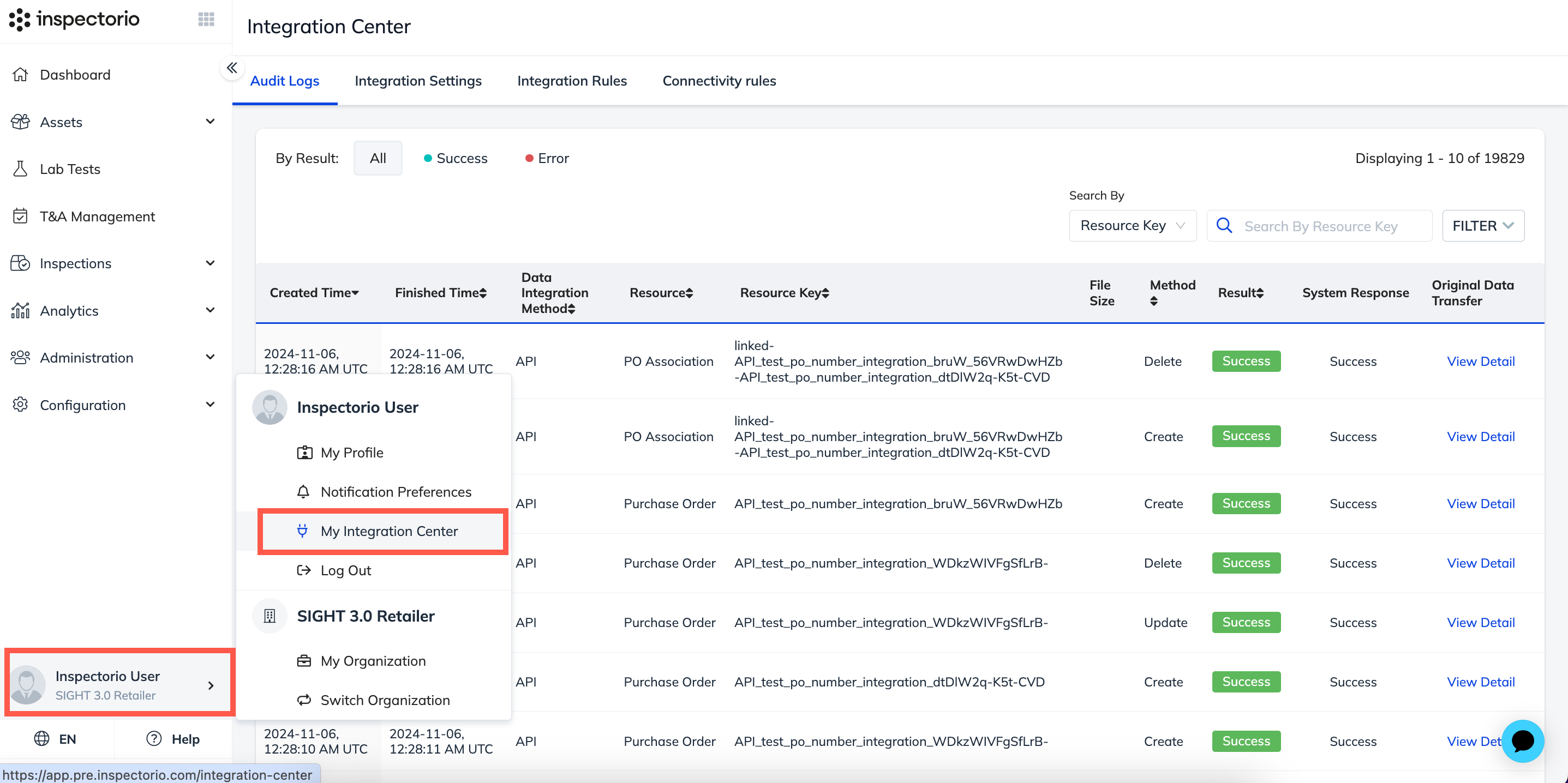Click the EN language button
This screenshot has width=1568, height=783.
(56, 739)
